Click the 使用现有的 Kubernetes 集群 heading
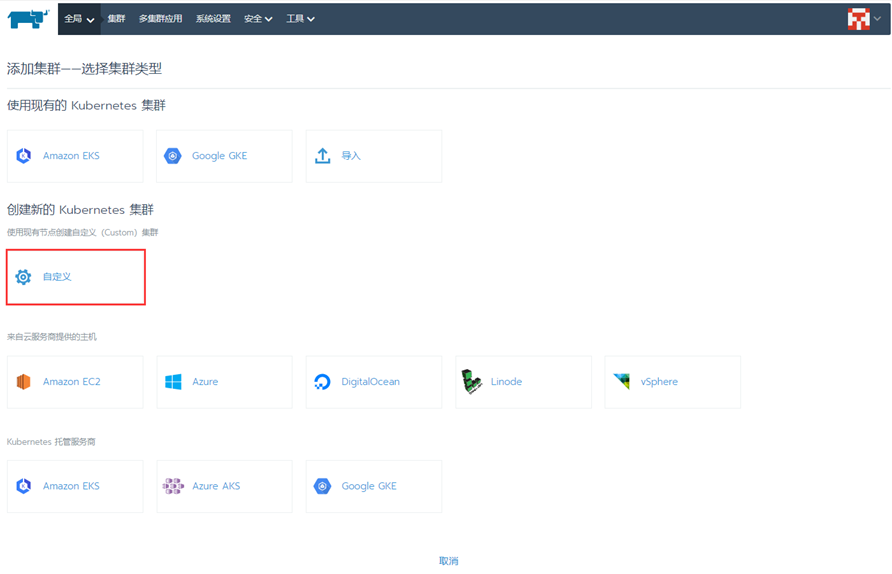The width and height of the screenshot is (892, 574). pyautogui.click(x=86, y=106)
